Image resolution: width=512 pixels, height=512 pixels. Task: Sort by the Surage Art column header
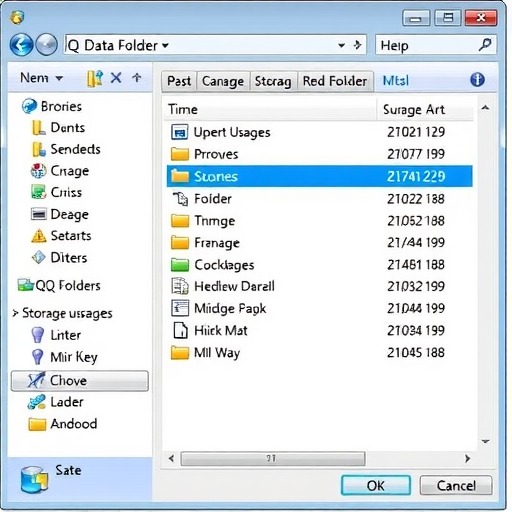425,109
